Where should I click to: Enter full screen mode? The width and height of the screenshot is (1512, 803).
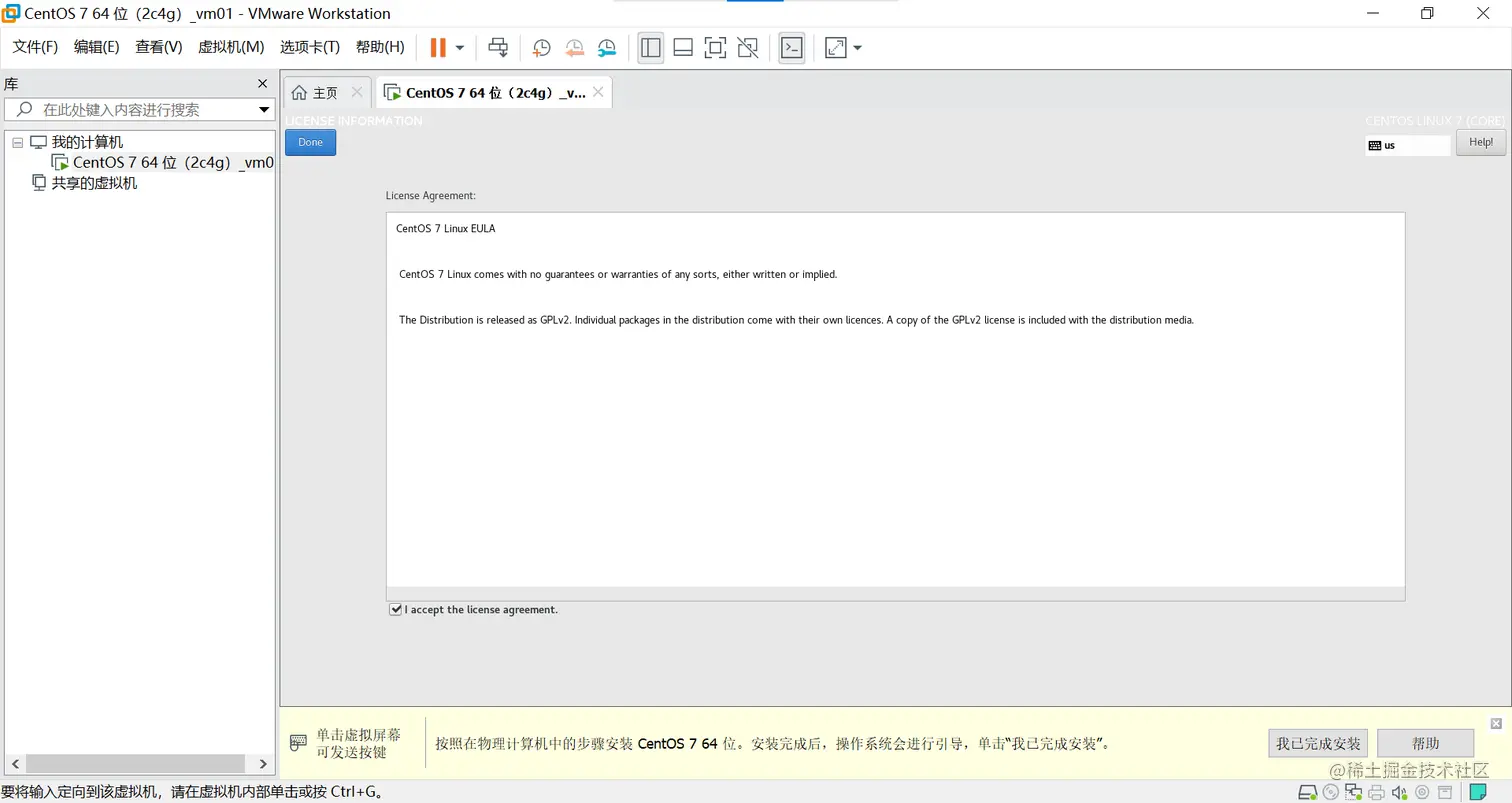point(715,47)
